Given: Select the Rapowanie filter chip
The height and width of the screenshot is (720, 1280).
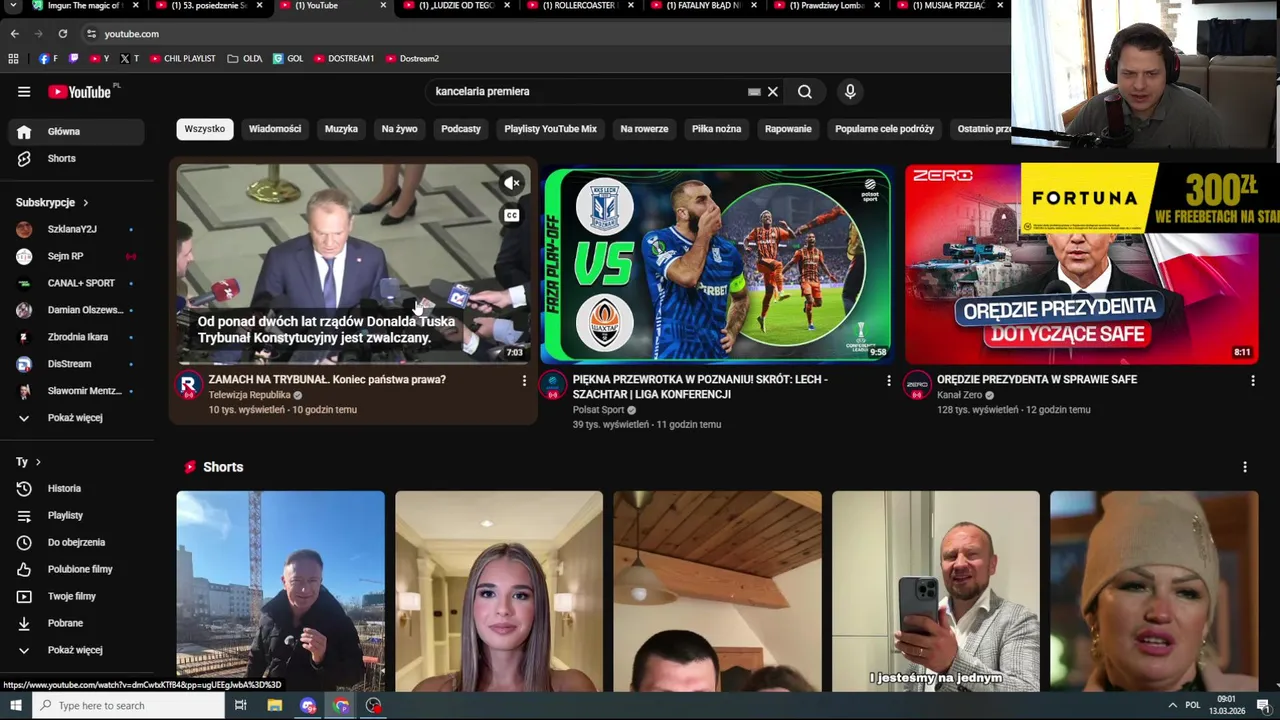Looking at the screenshot, I should [788, 129].
